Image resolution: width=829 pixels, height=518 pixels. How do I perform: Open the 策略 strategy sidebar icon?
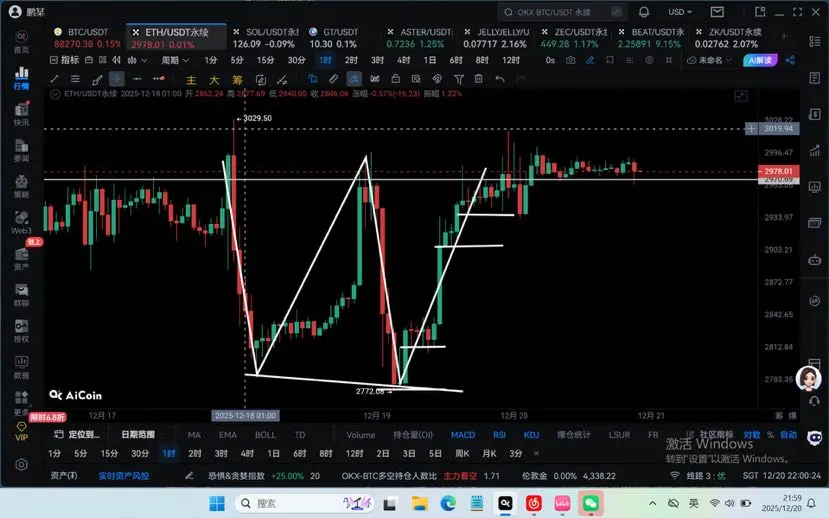tap(21, 186)
